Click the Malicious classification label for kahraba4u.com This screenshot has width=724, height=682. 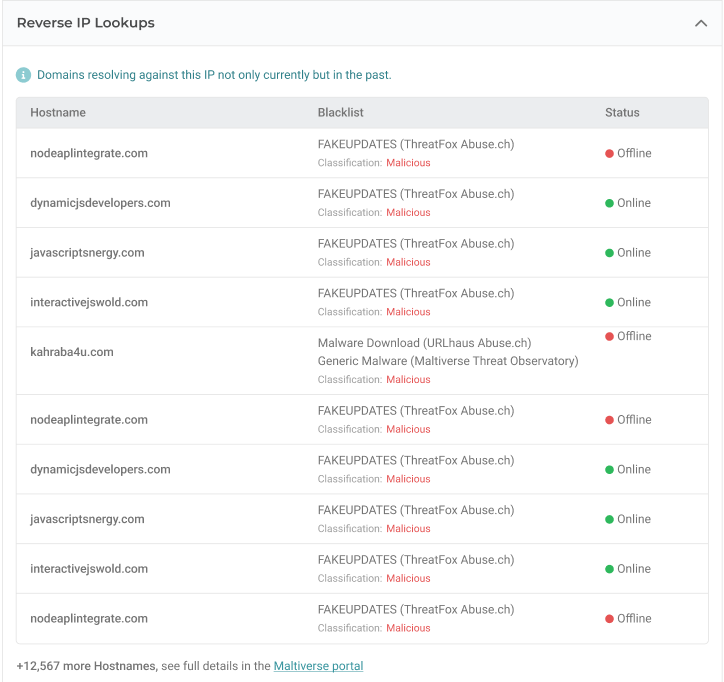point(408,380)
